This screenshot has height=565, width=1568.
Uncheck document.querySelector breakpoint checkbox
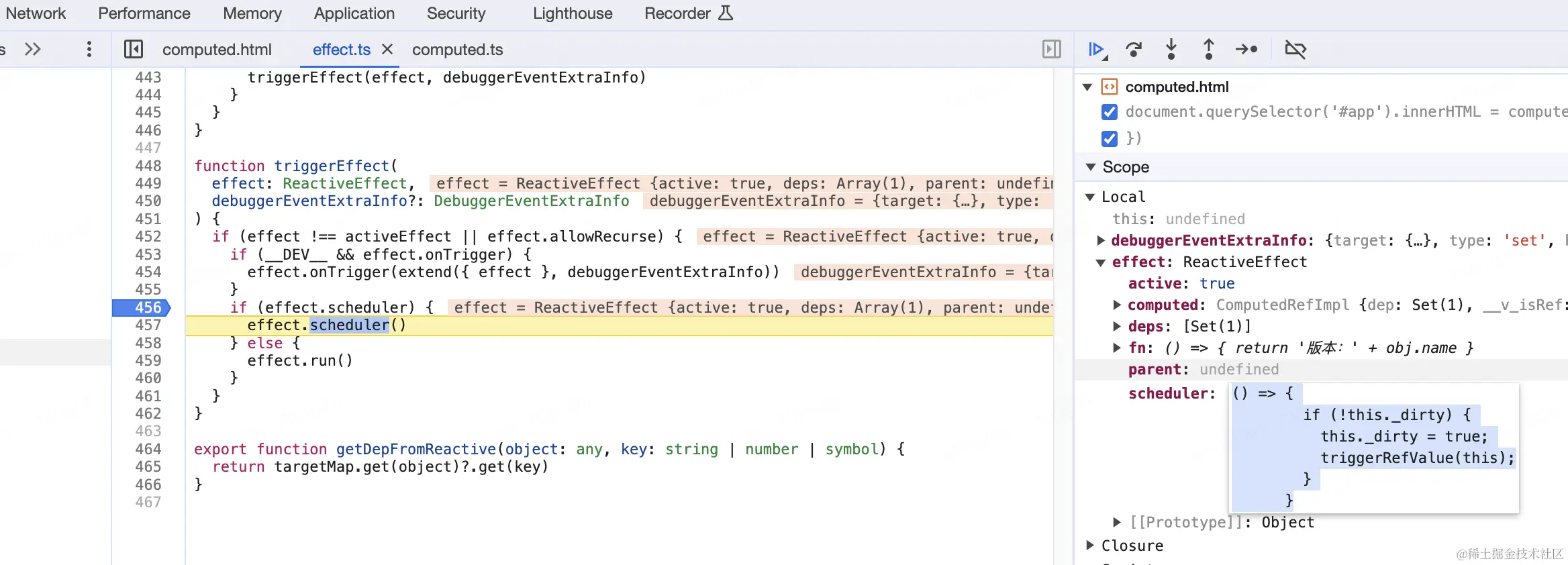click(x=1110, y=112)
